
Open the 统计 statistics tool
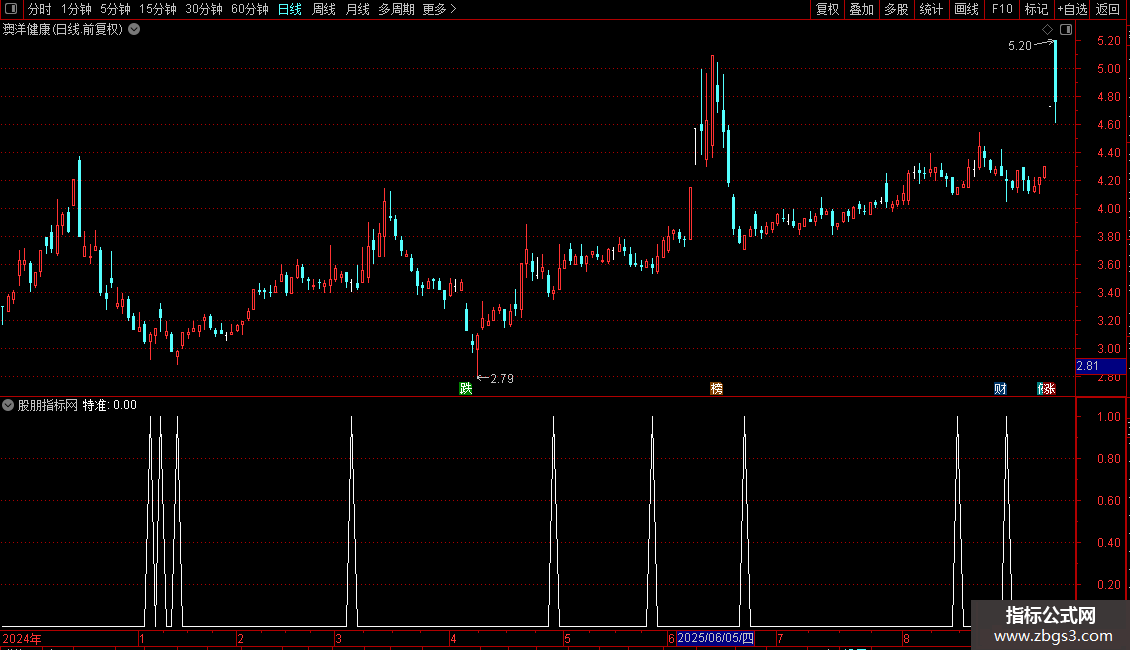tap(931, 9)
